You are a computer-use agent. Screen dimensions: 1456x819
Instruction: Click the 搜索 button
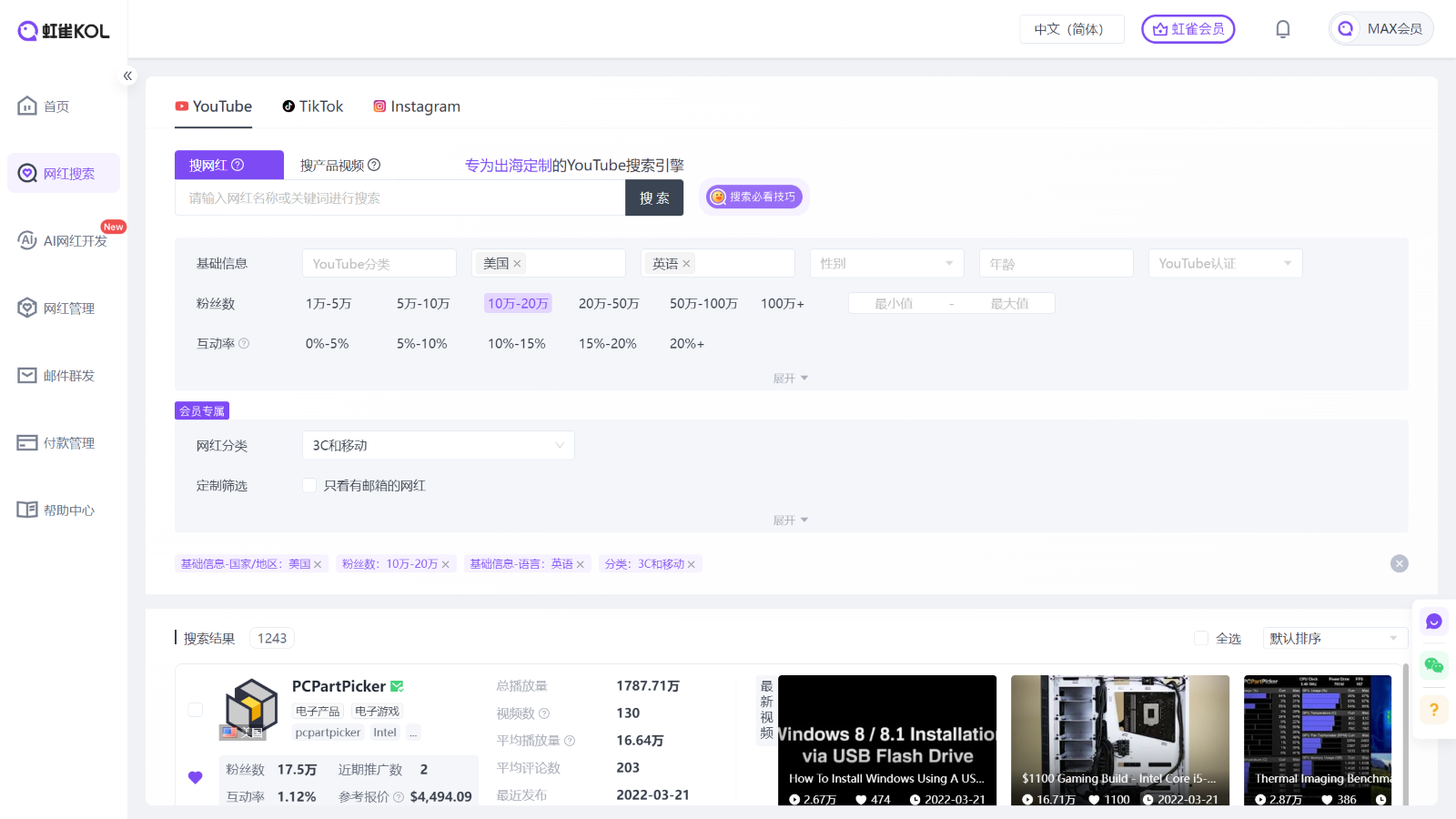[654, 197]
